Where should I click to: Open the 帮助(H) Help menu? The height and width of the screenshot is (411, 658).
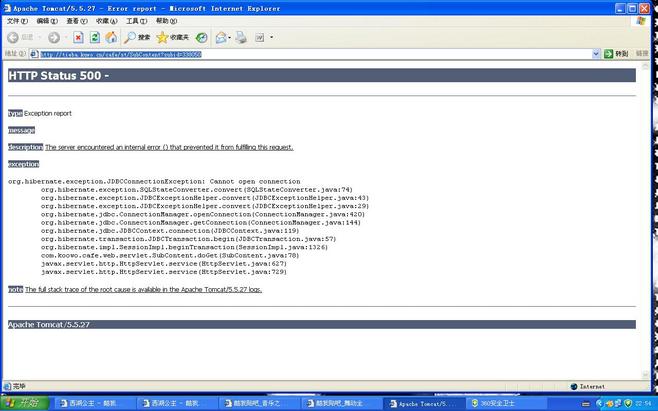[x=166, y=21]
